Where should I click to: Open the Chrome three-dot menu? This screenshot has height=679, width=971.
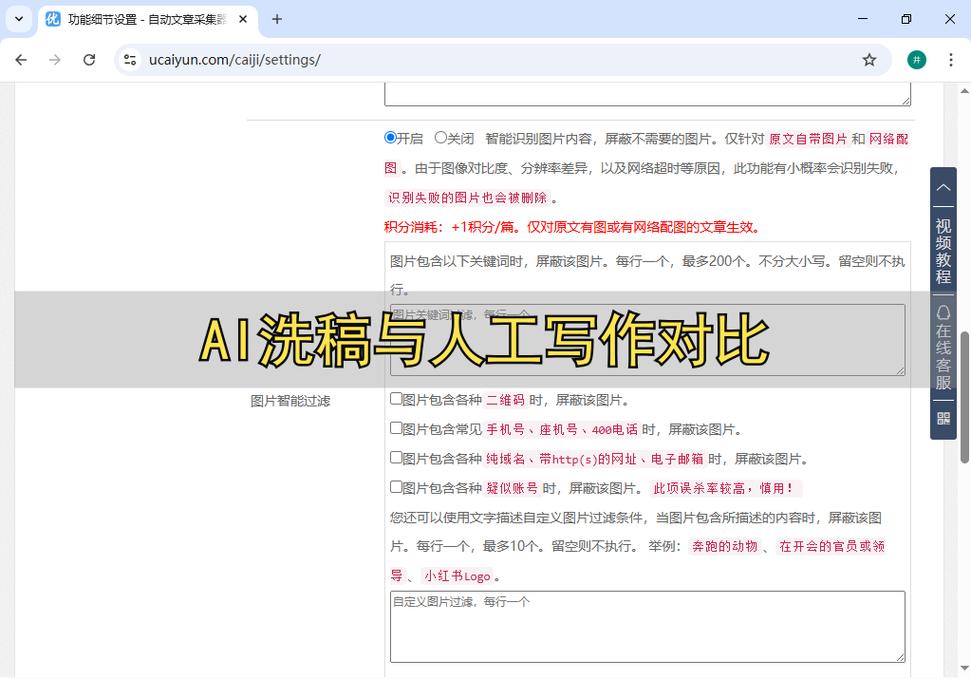tap(951, 59)
